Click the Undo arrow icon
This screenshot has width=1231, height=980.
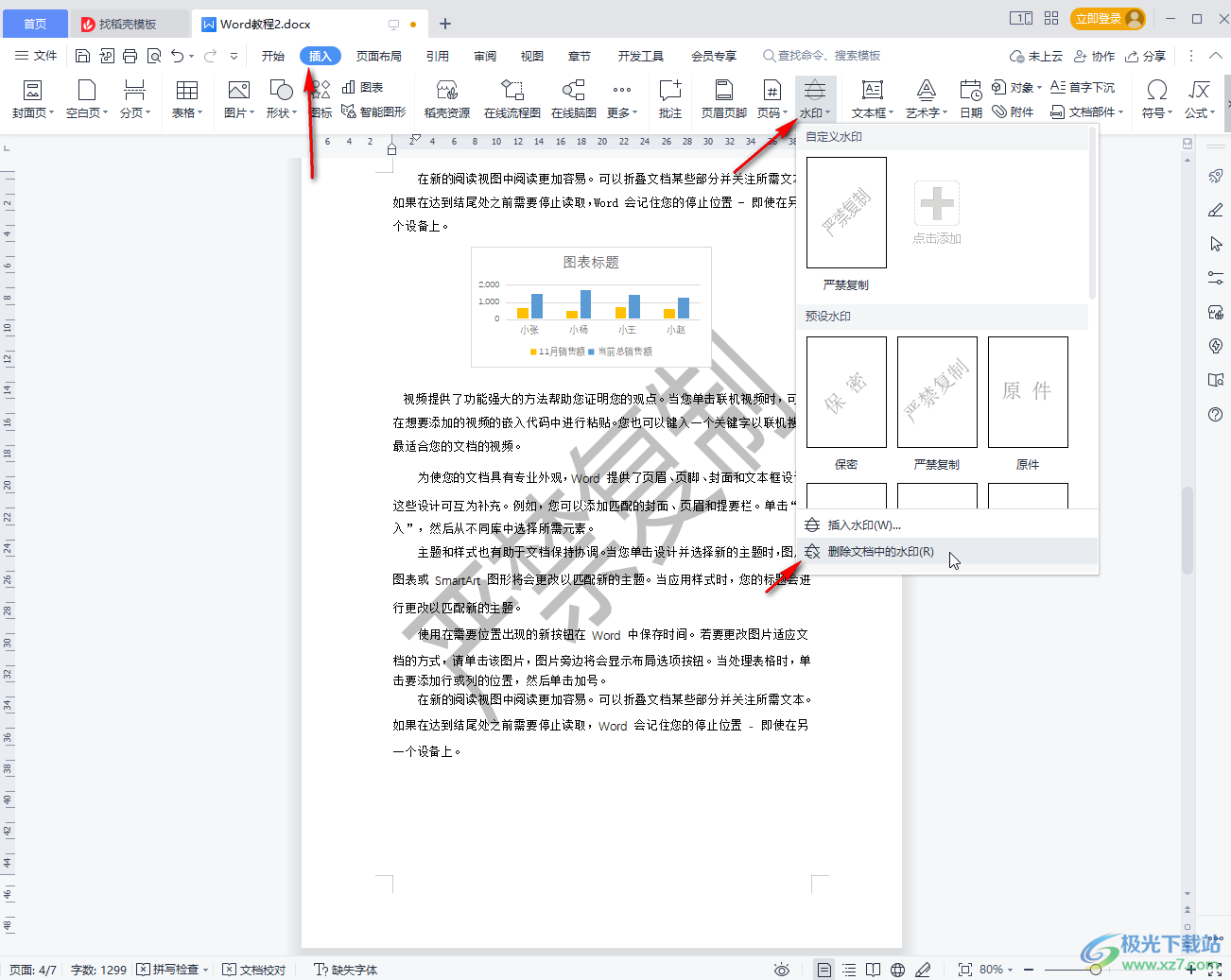[177, 56]
